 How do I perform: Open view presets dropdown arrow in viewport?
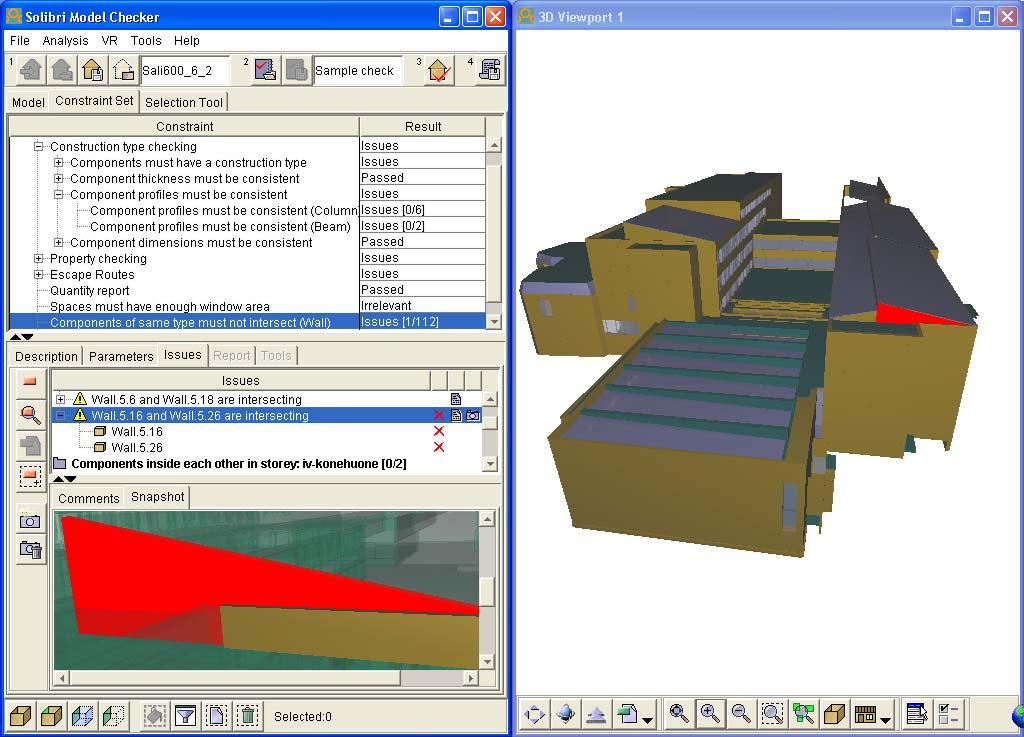[648, 720]
